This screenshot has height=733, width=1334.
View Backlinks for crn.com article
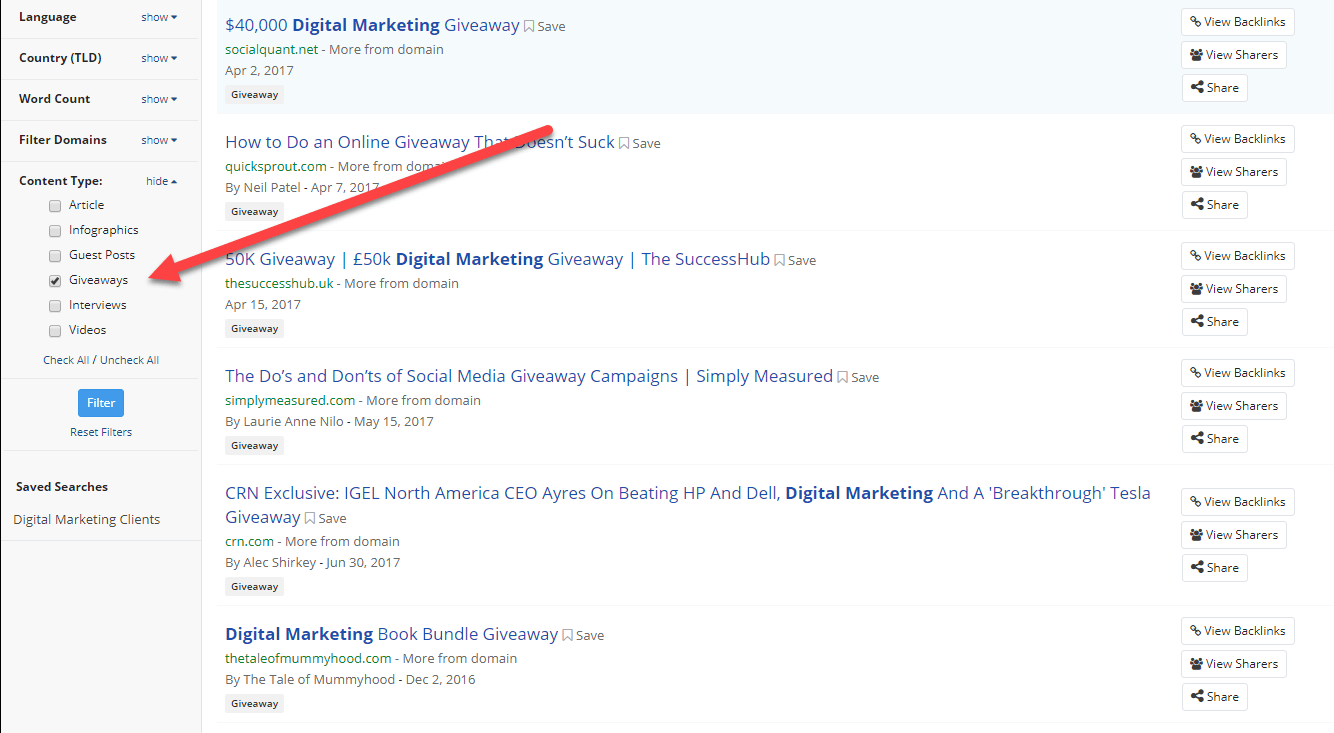pyautogui.click(x=1238, y=502)
